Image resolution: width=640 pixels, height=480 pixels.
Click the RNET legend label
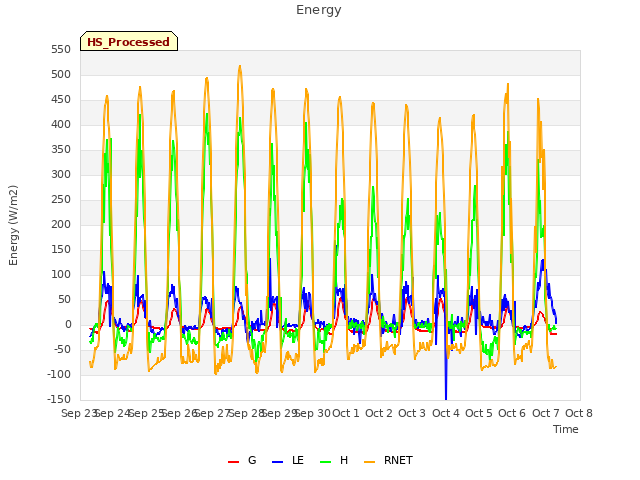[398, 460]
